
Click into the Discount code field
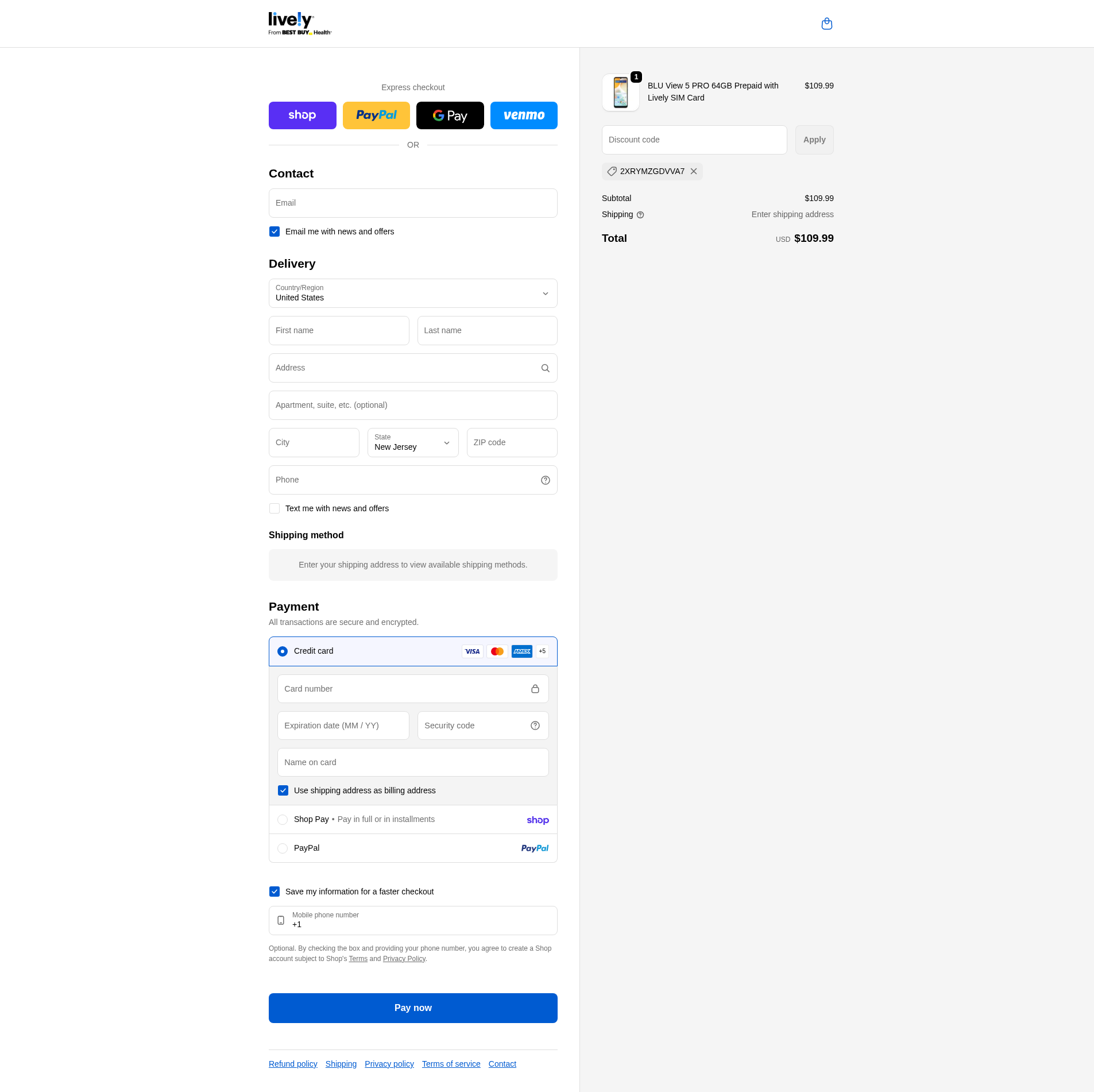click(x=694, y=140)
